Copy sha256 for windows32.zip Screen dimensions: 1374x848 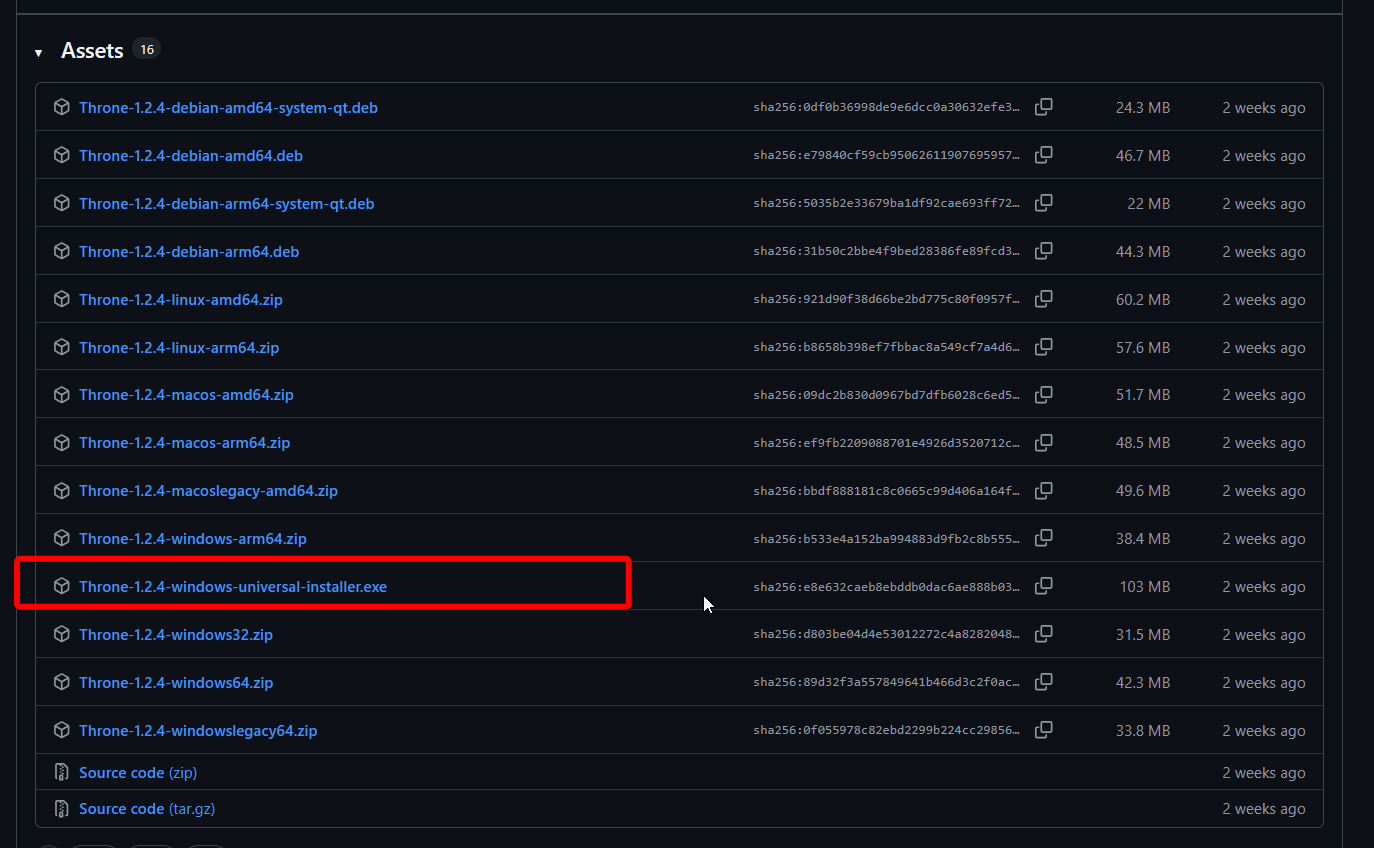[x=1043, y=634]
